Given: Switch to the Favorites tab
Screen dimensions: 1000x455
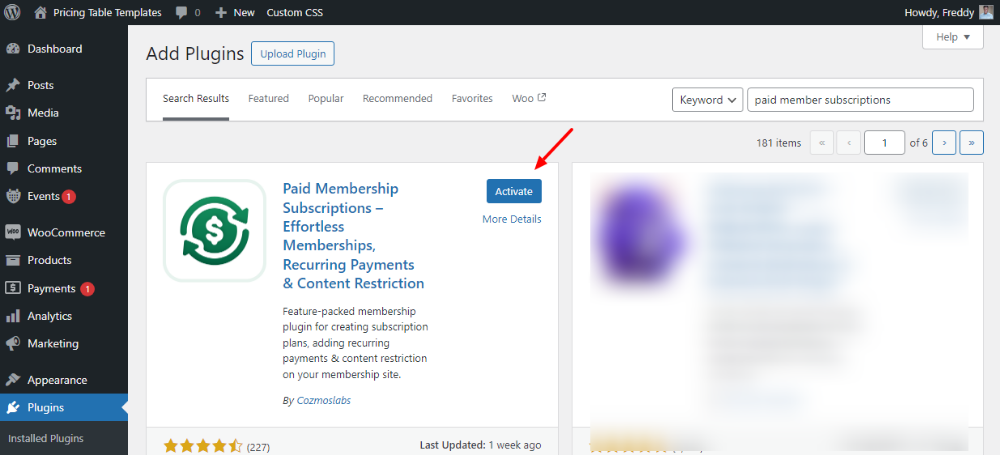Looking at the screenshot, I should pos(472,98).
